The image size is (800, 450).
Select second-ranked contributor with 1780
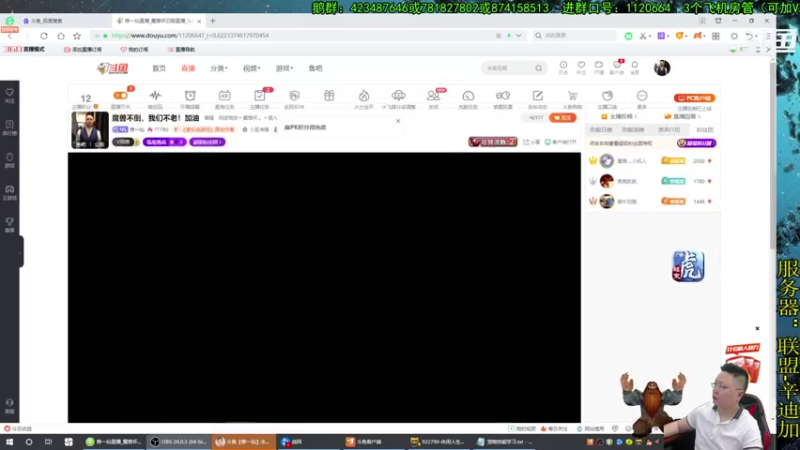(651, 181)
